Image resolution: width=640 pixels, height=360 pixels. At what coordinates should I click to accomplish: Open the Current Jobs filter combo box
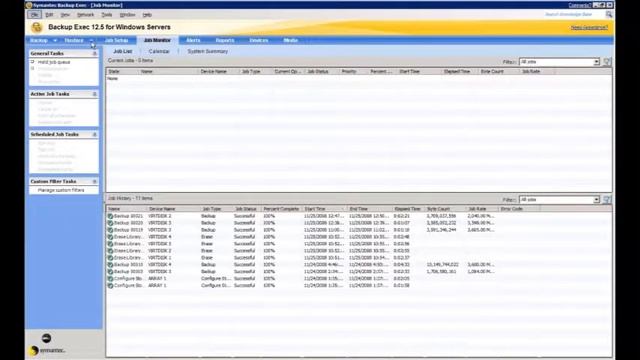click(x=559, y=62)
